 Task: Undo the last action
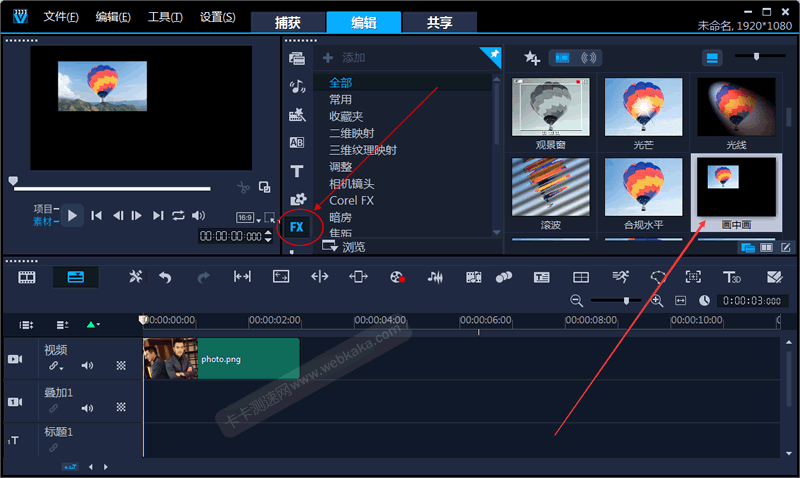(165, 277)
